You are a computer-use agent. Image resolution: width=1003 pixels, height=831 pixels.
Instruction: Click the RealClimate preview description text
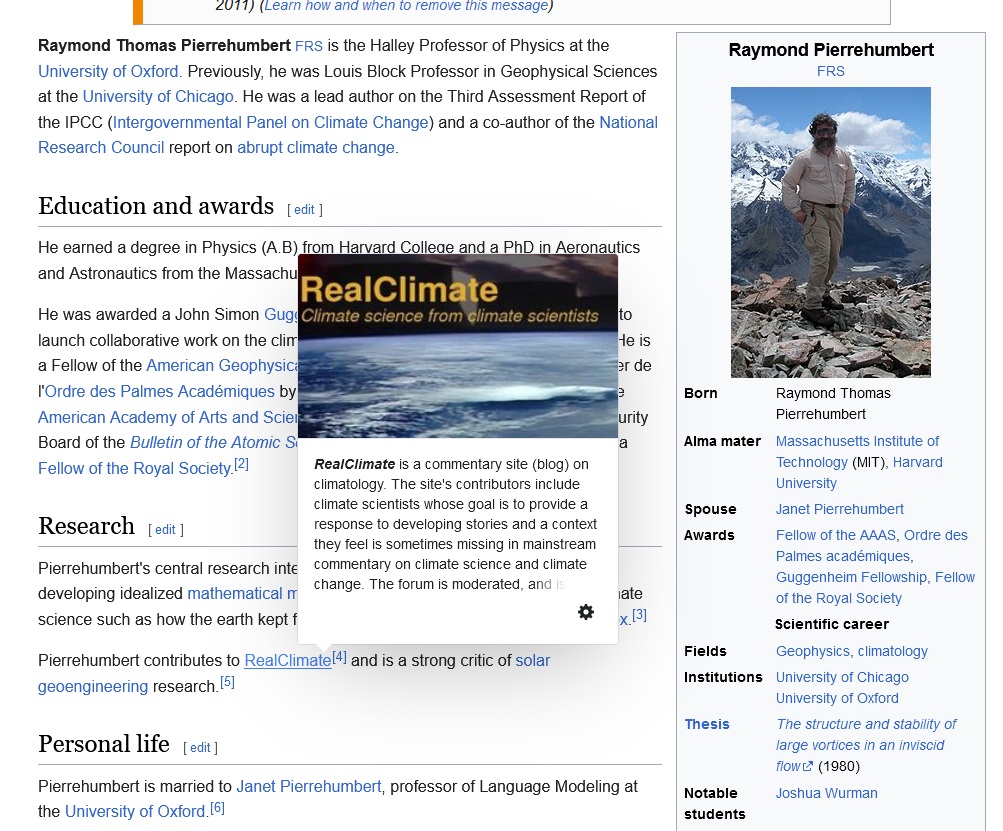[455, 524]
